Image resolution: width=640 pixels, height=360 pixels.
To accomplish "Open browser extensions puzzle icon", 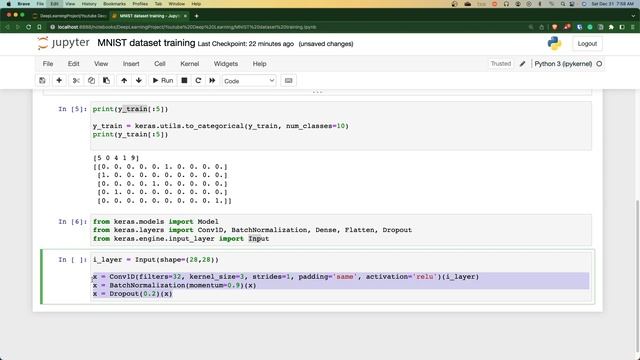I will tap(611, 27).
